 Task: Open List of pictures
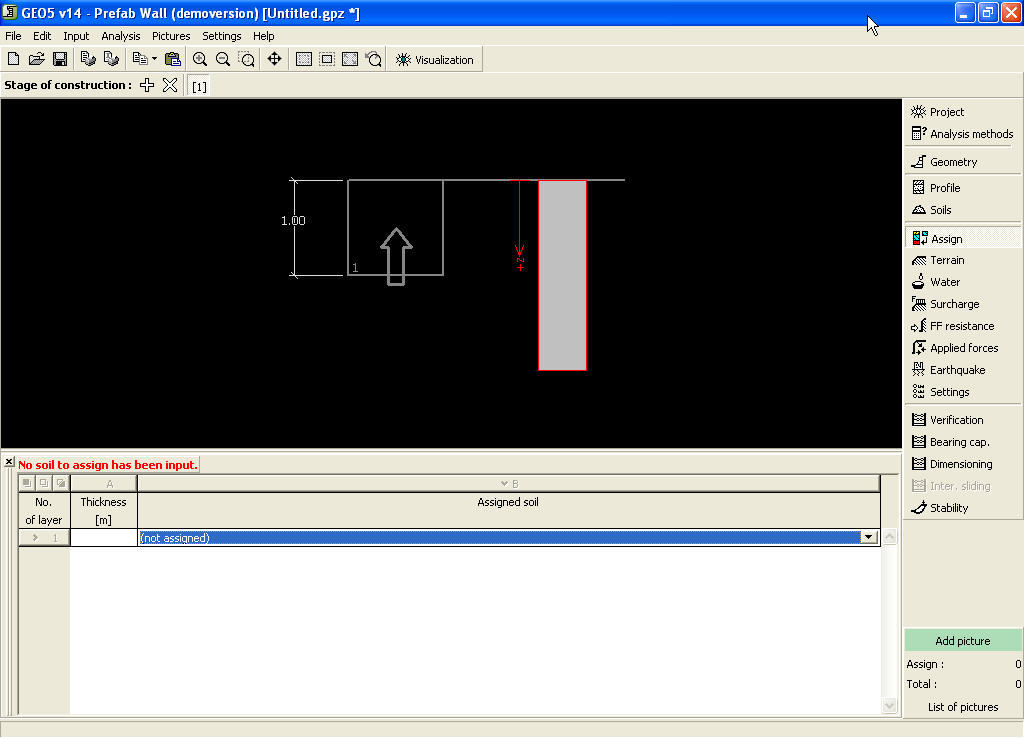pyautogui.click(x=963, y=707)
